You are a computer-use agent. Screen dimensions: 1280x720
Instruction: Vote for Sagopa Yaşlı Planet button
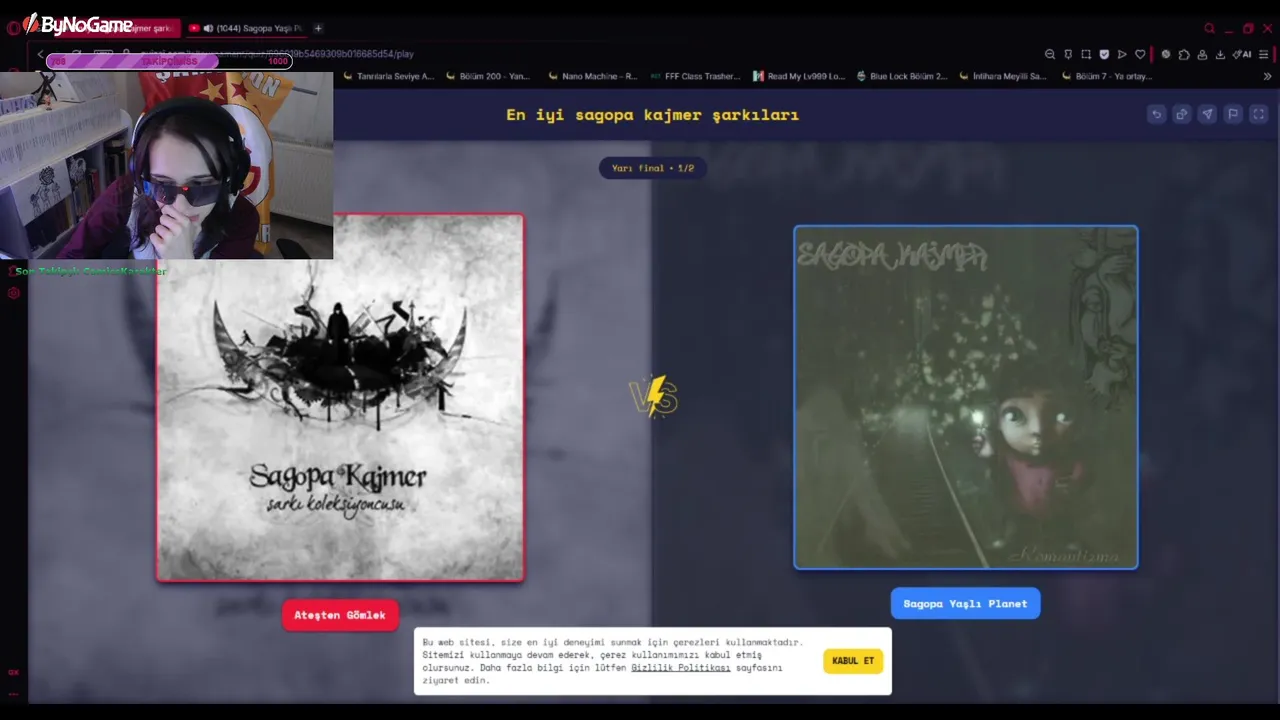coord(965,603)
